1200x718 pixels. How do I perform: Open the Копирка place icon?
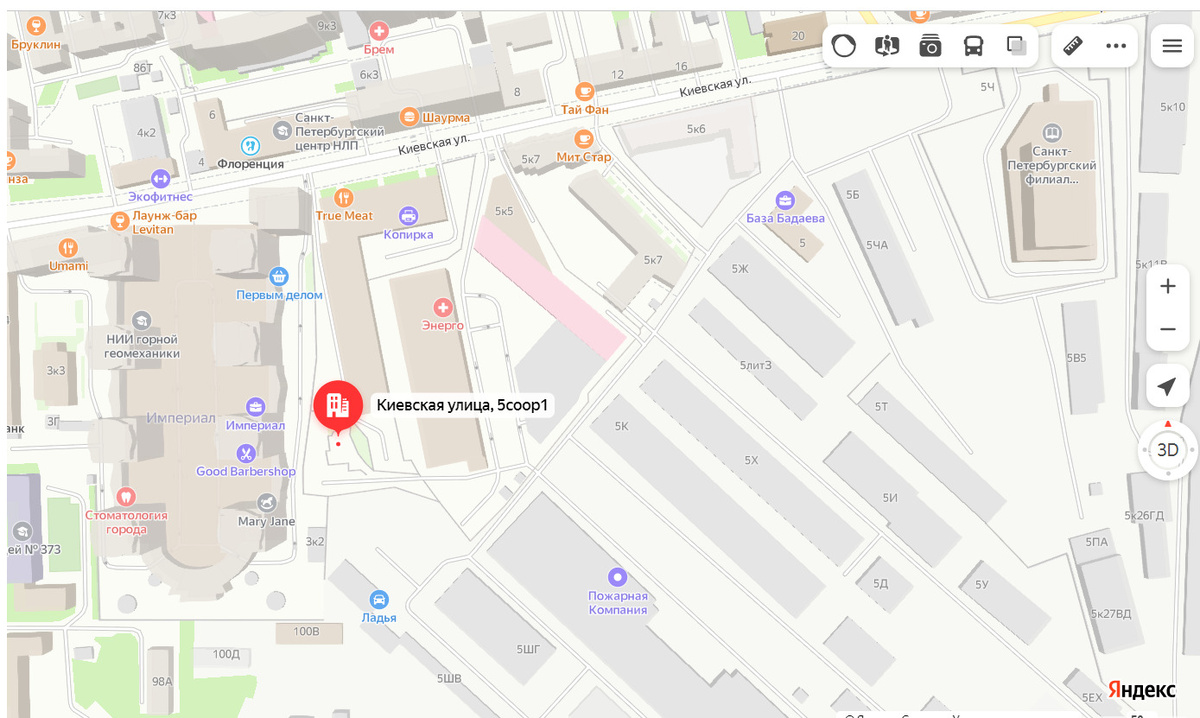(408, 215)
